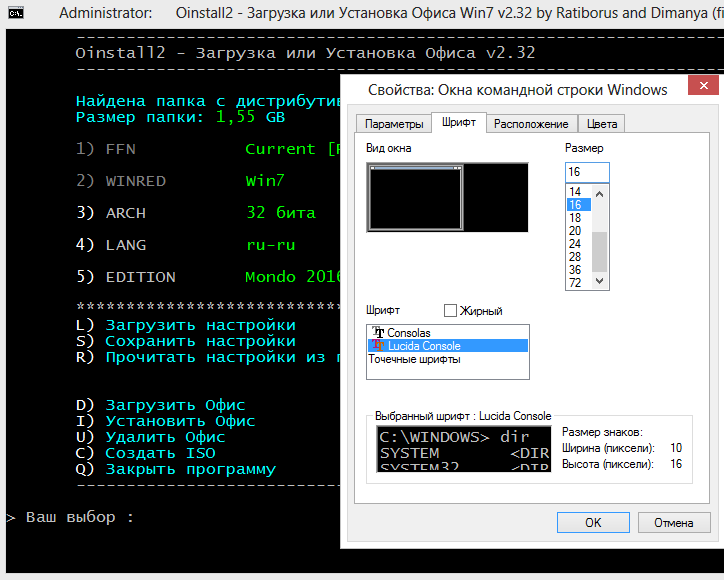Select the Lucida Console font entry
724x580 pixels.
click(x=448, y=345)
